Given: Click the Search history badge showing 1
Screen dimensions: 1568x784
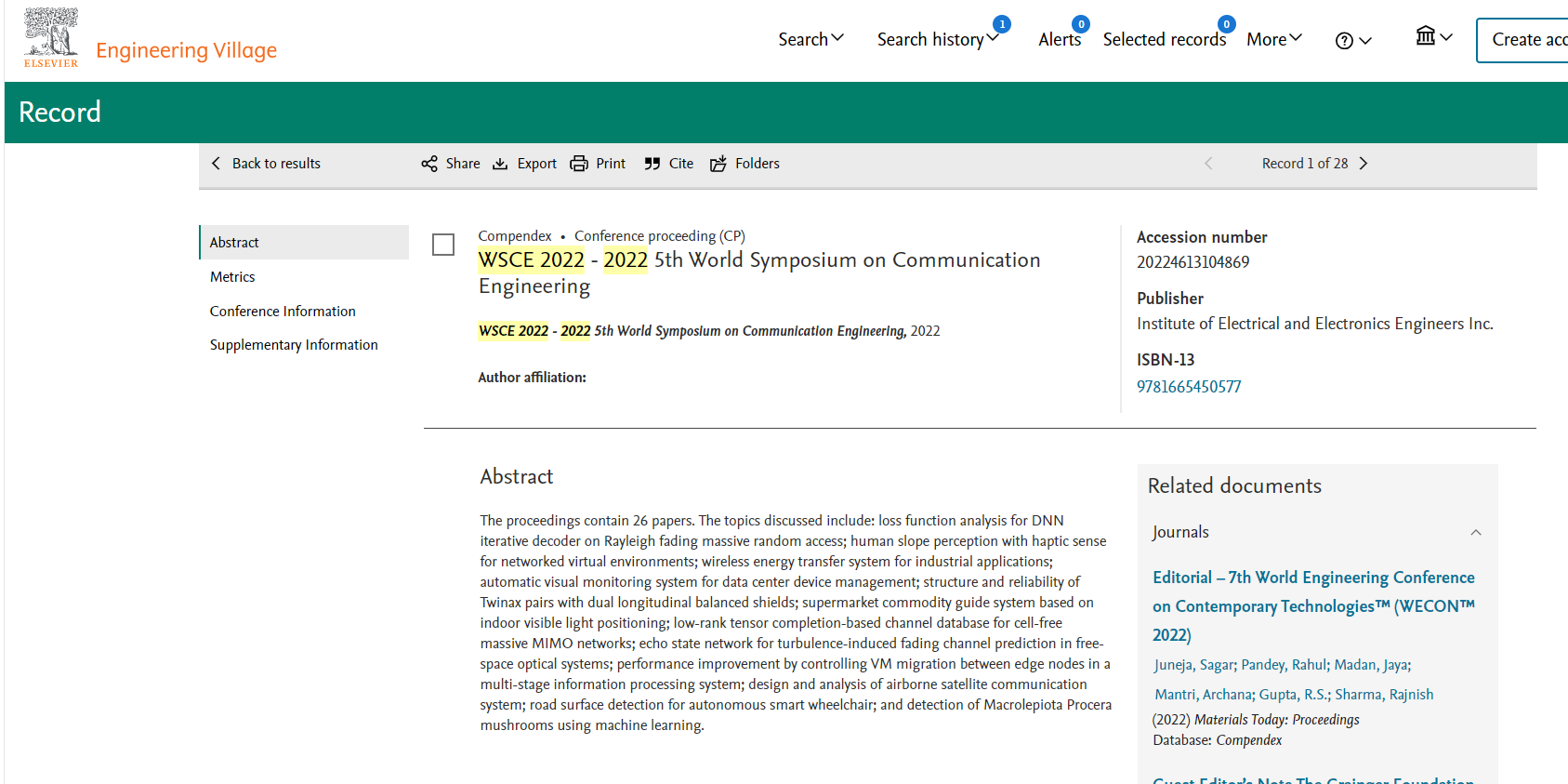Looking at the screenshot, I should tap(1002, 24).
